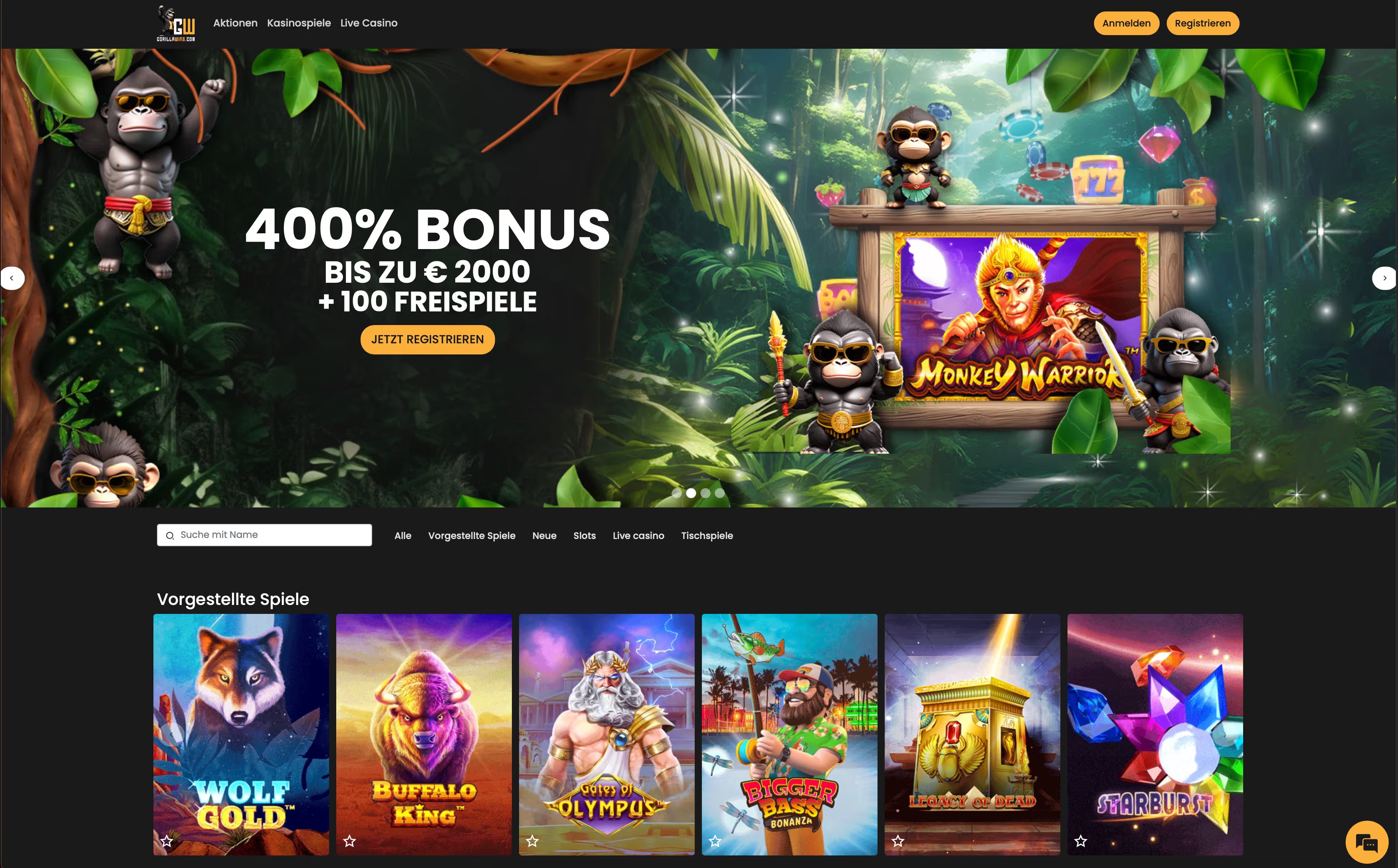Star the Bigger Bass Bonanza game
This screenshot has width=1398, height=868.
715,841
